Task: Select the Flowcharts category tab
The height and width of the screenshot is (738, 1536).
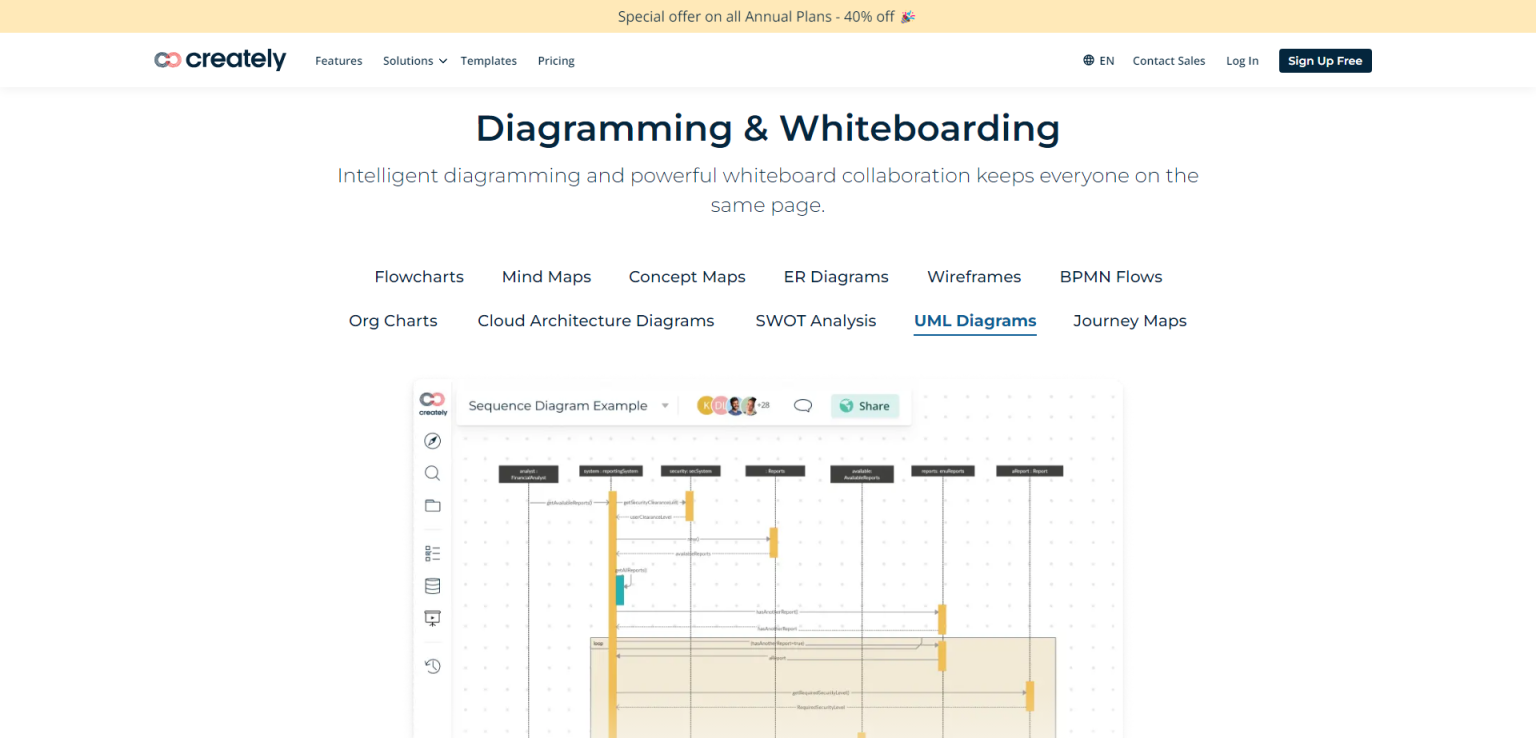Action: [419, 276]
